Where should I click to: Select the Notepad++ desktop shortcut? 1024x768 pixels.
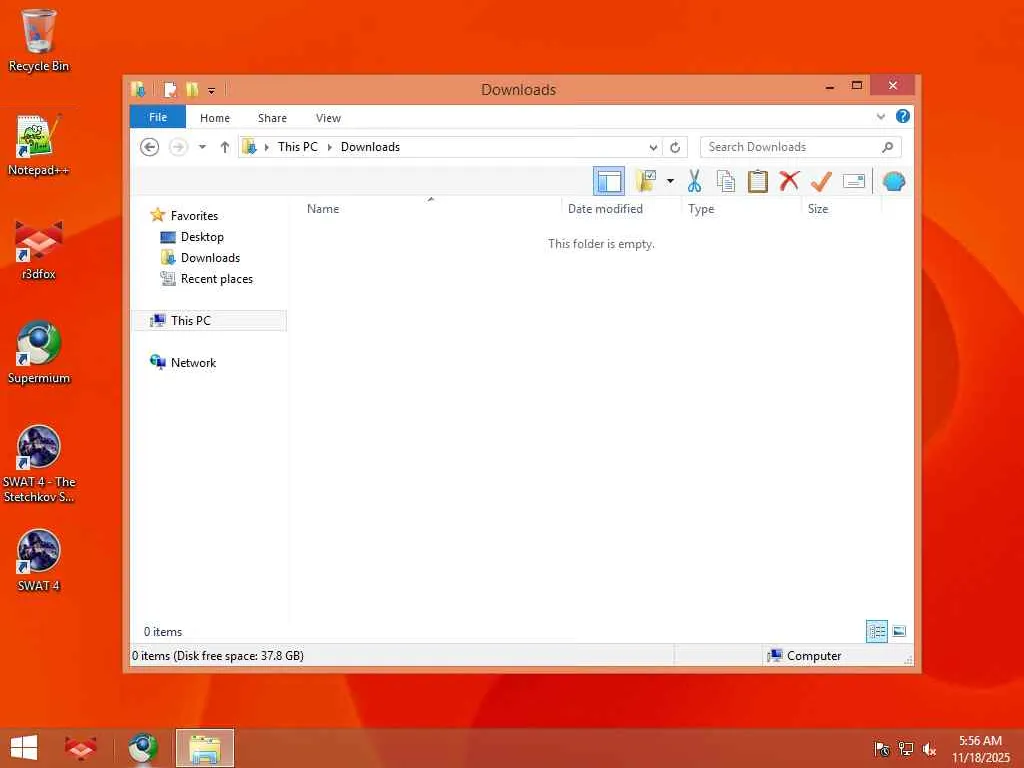39,145
